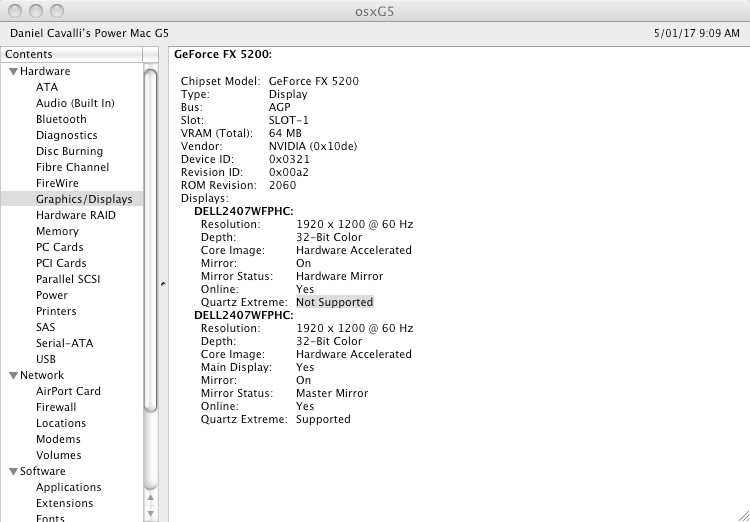This screenshot has height=522, width=750.
Task: Click the 5/01/17 9:09 AM timestamp
Action: click(696, 33)
